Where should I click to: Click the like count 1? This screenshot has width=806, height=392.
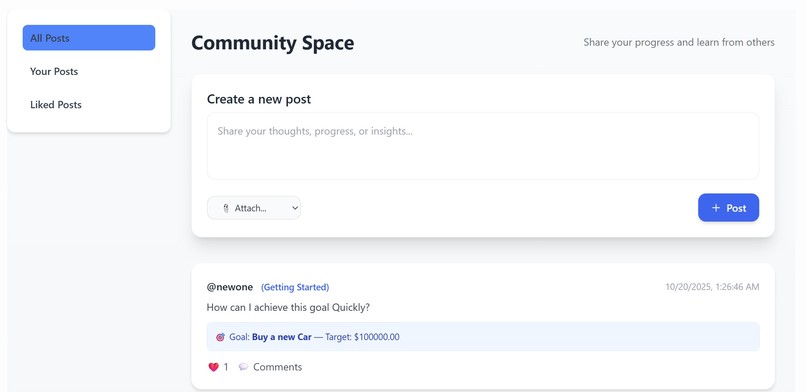click(x=226, y=367)
